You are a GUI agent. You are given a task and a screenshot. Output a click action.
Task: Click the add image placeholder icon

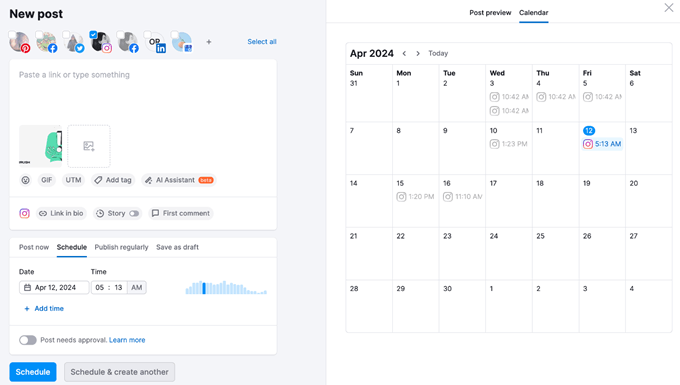pos(89,146)
